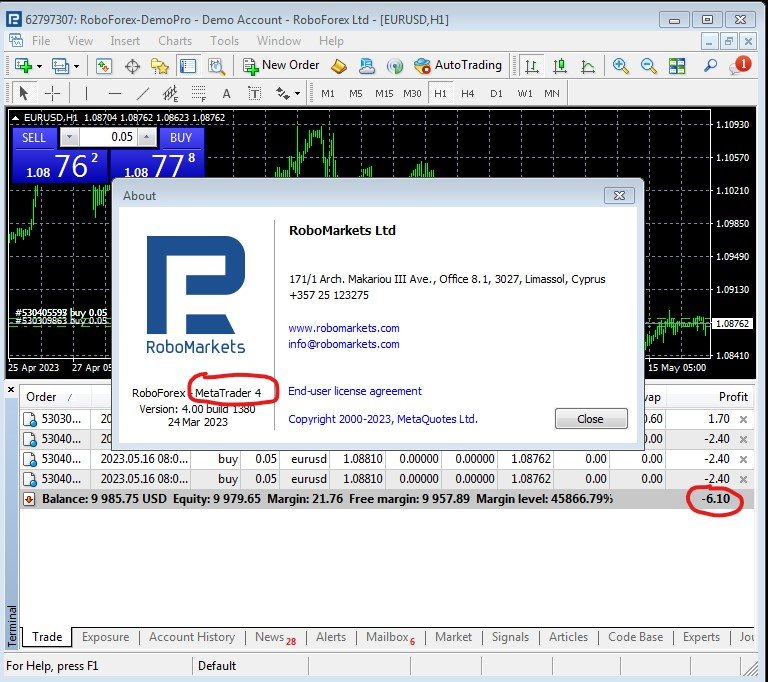Close the order with profit 1.70
The width and height of the screenshot is (768, 682).
[744, 419]
